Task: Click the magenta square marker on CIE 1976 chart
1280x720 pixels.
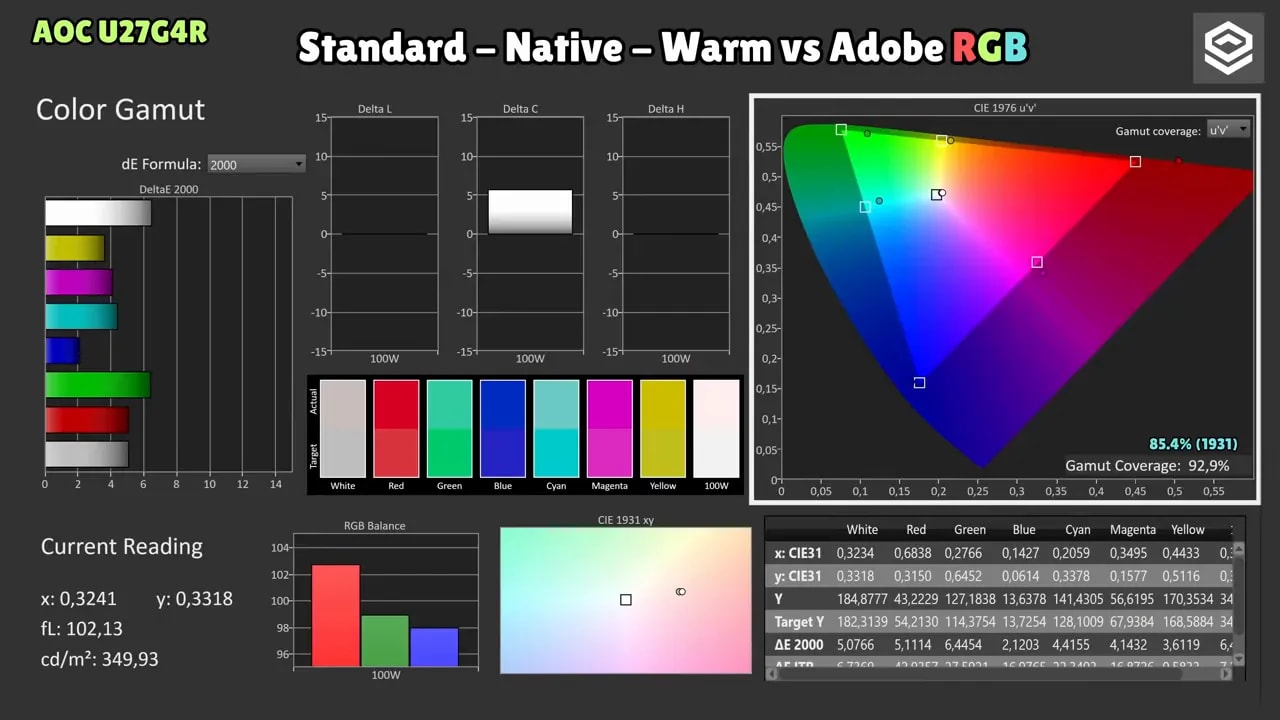Action: tap(1037, 262)
